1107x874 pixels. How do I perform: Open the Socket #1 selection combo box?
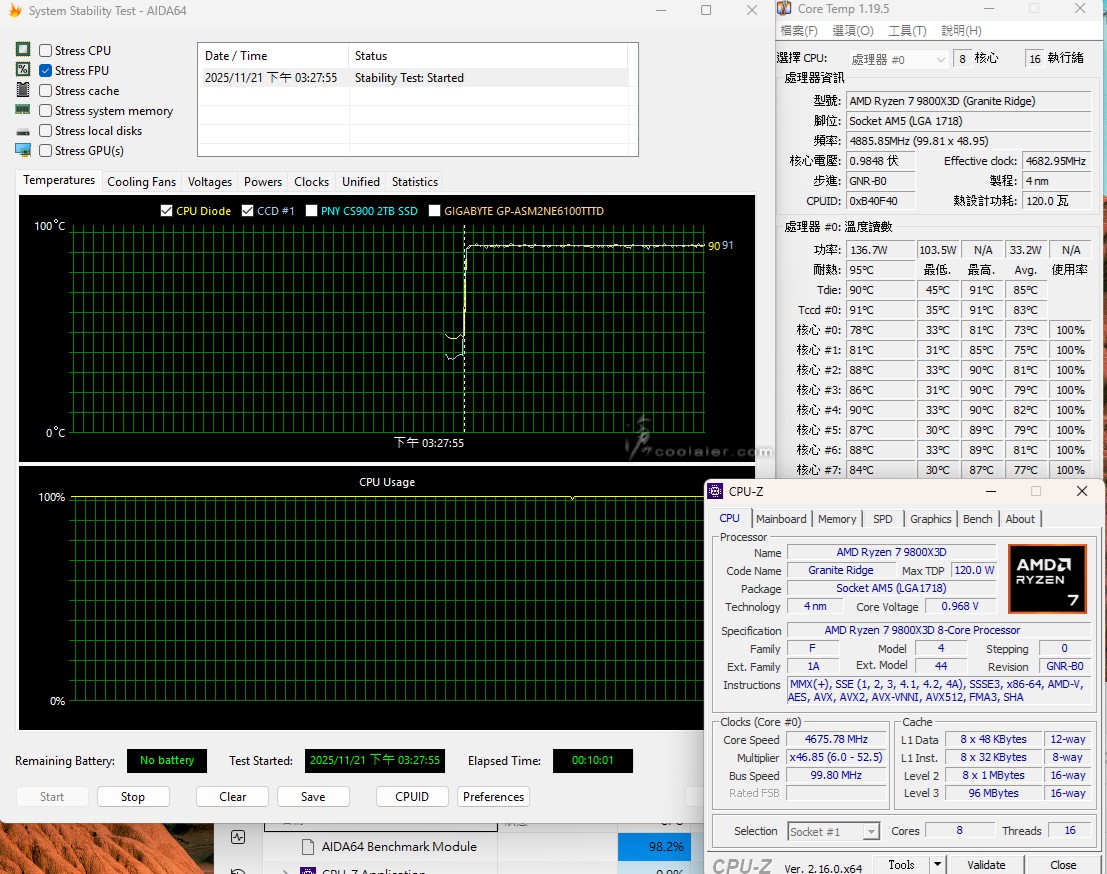coord(833,831)
